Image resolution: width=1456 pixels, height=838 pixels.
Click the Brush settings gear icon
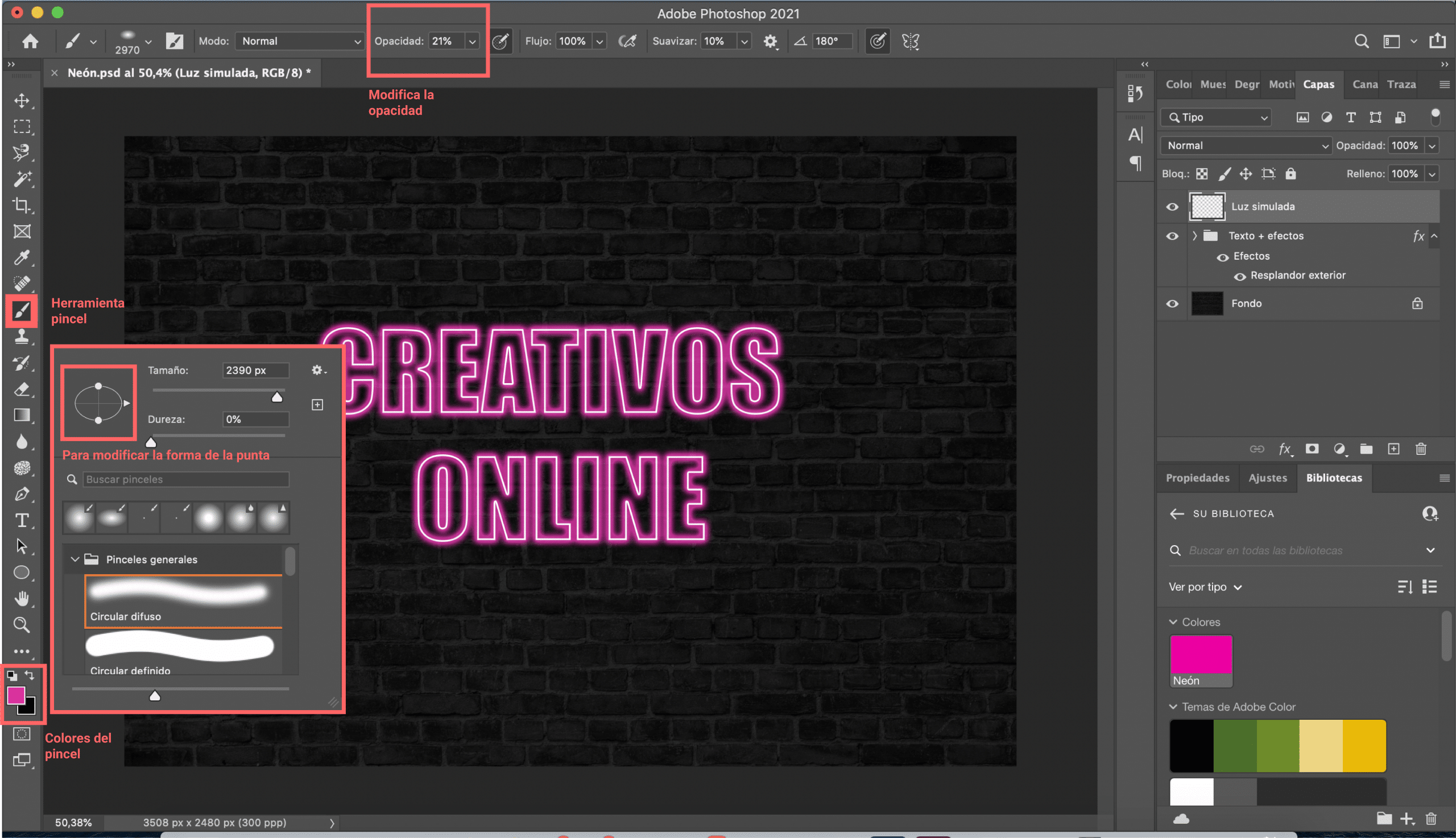click(318, 370)
